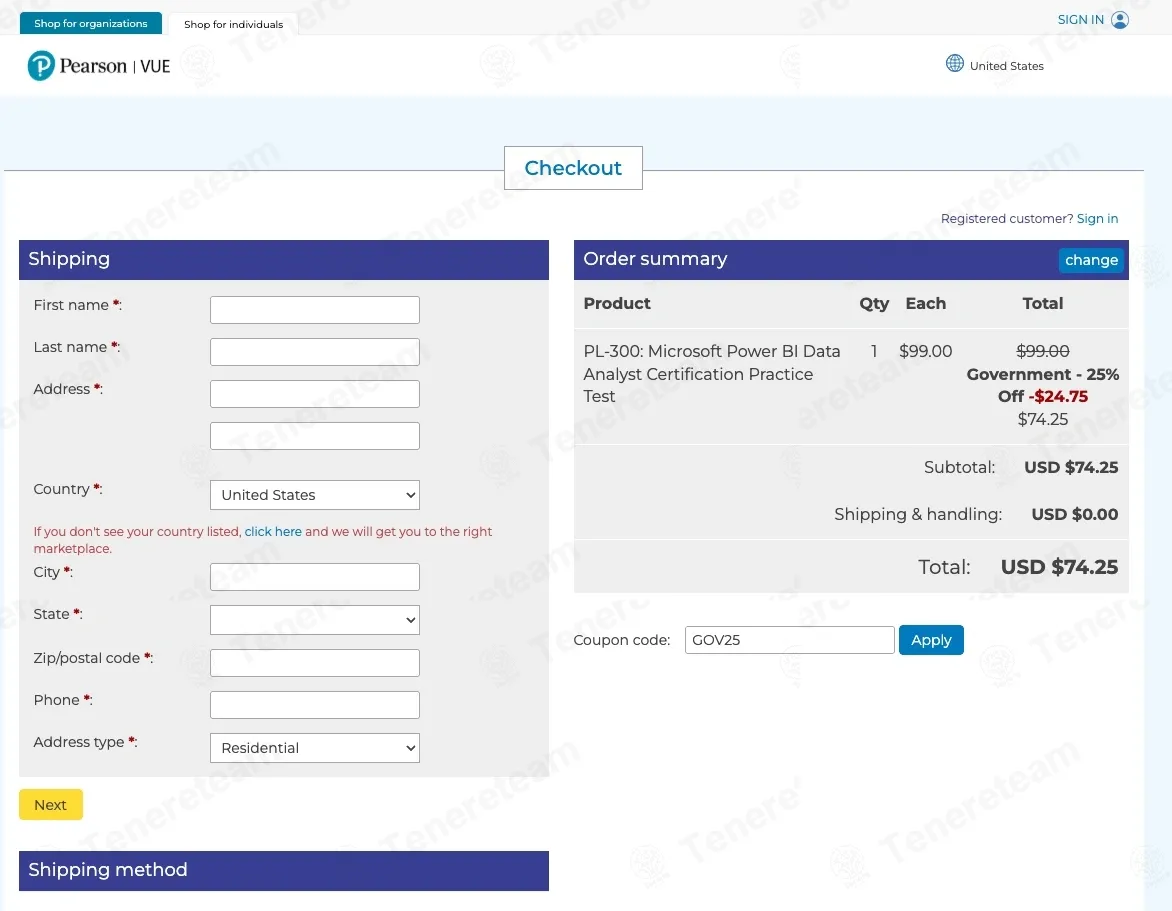The width and height of the screenshot is (1172, 911).
Task: Click the Subtotal USD $74.25 value
Action: coord(1071,467)
